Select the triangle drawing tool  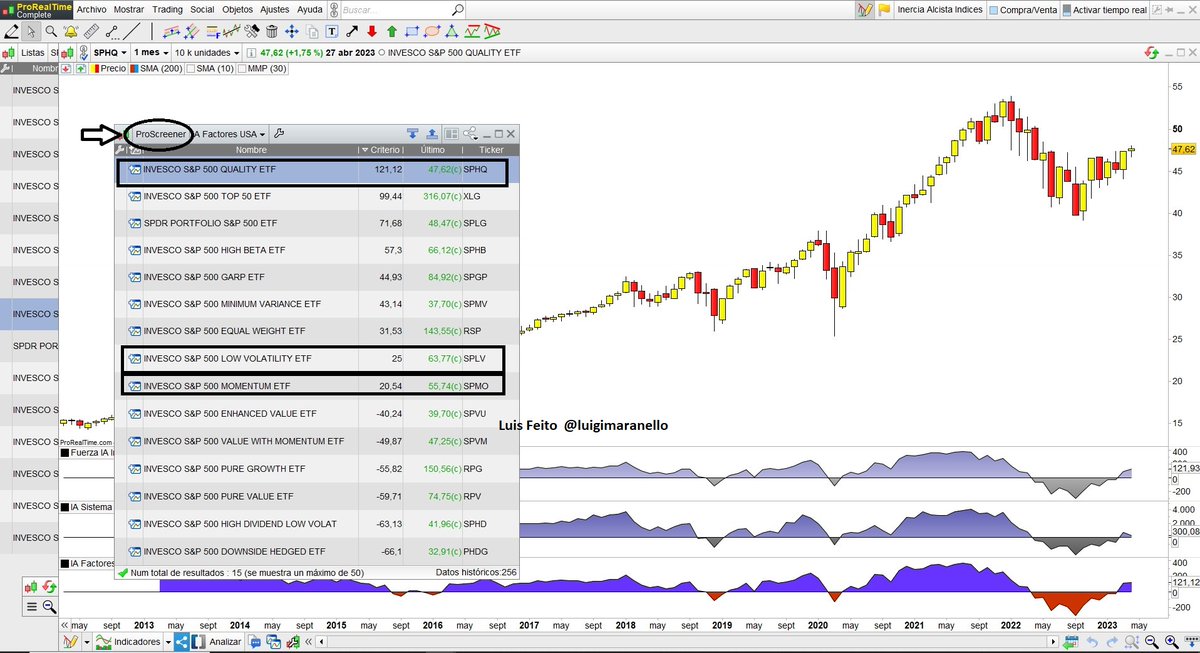452,32
